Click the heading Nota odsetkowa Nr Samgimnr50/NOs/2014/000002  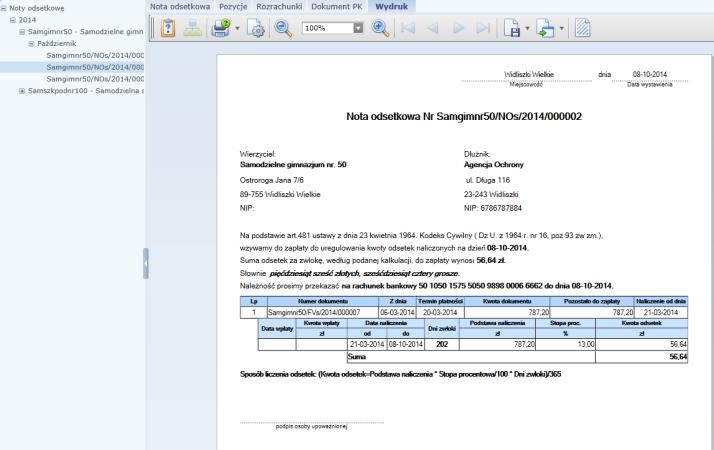point(464,117)
